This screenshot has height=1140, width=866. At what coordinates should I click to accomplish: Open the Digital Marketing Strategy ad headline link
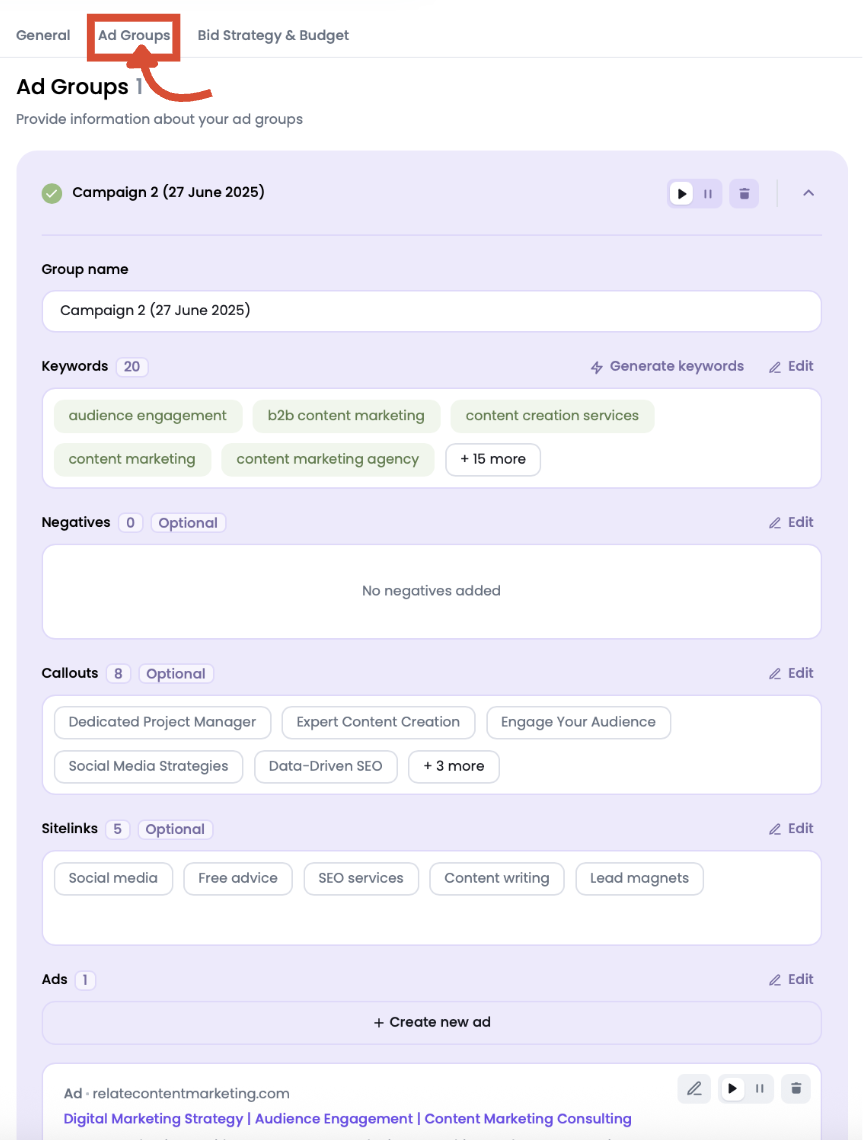pyautogui.click(x=346, y=1118)
